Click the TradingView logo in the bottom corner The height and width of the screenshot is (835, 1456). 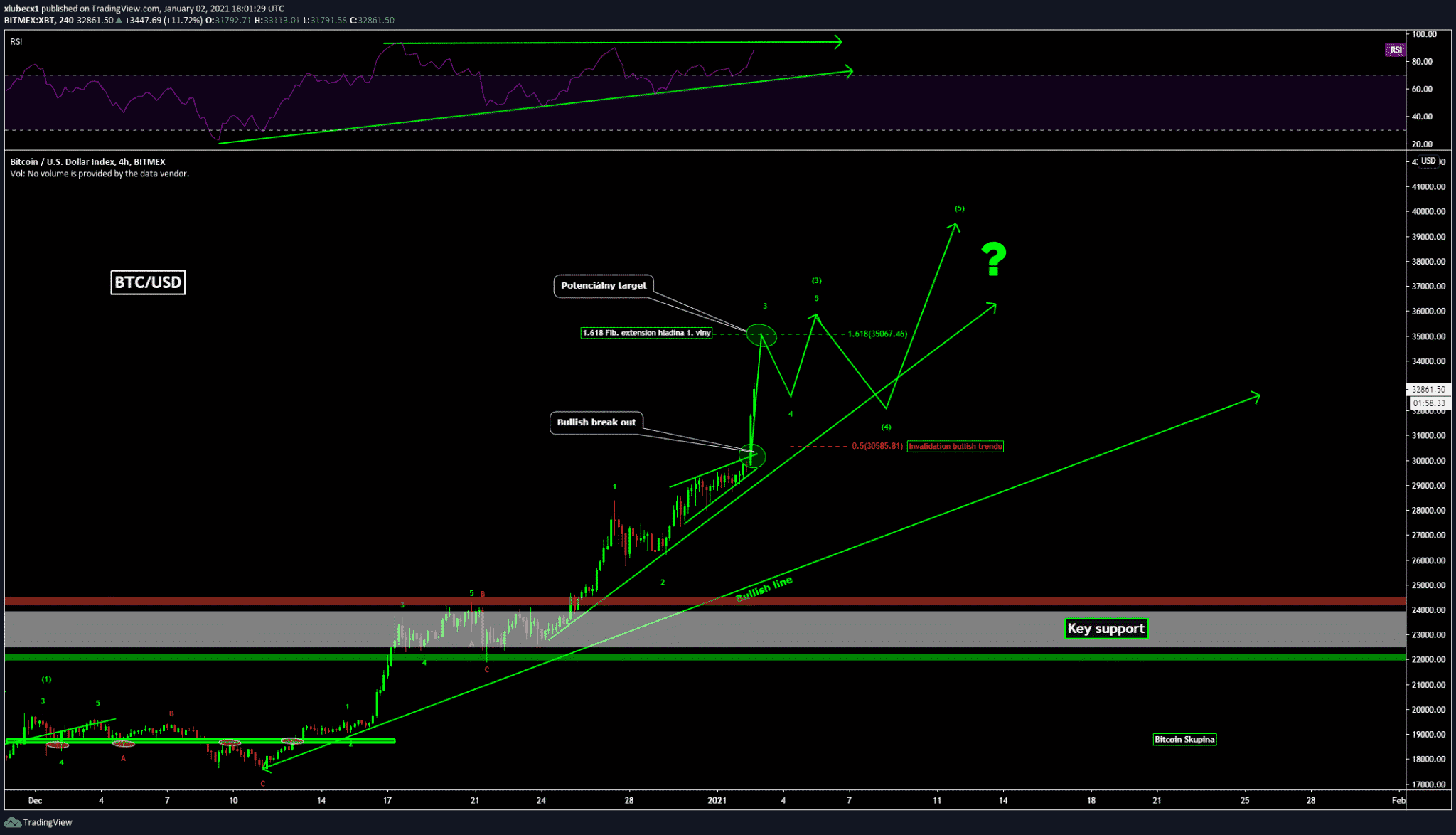(x=38, y=822)
